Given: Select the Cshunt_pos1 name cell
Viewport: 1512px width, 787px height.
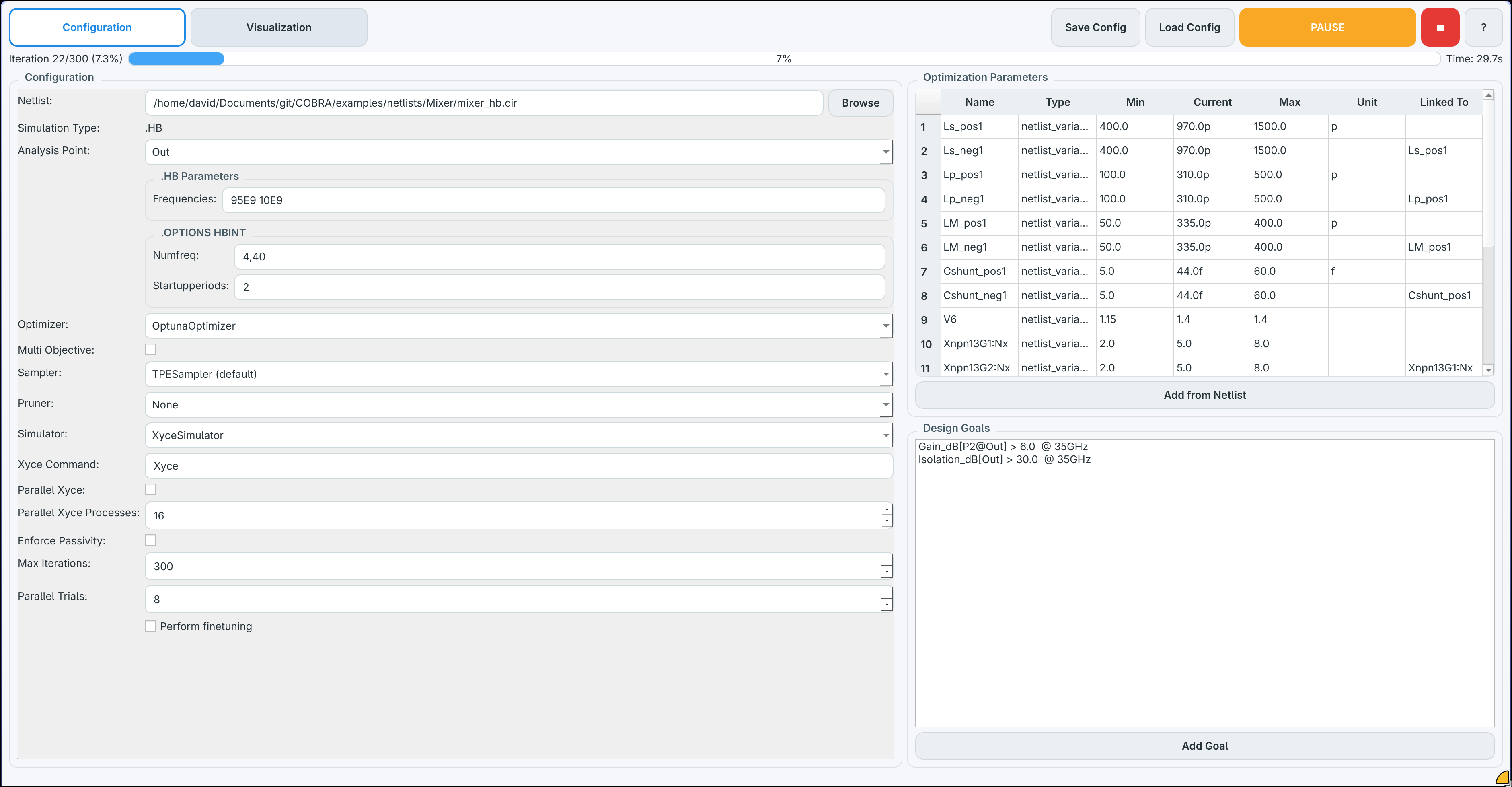Looking at the screenshot, I should 979,271.
